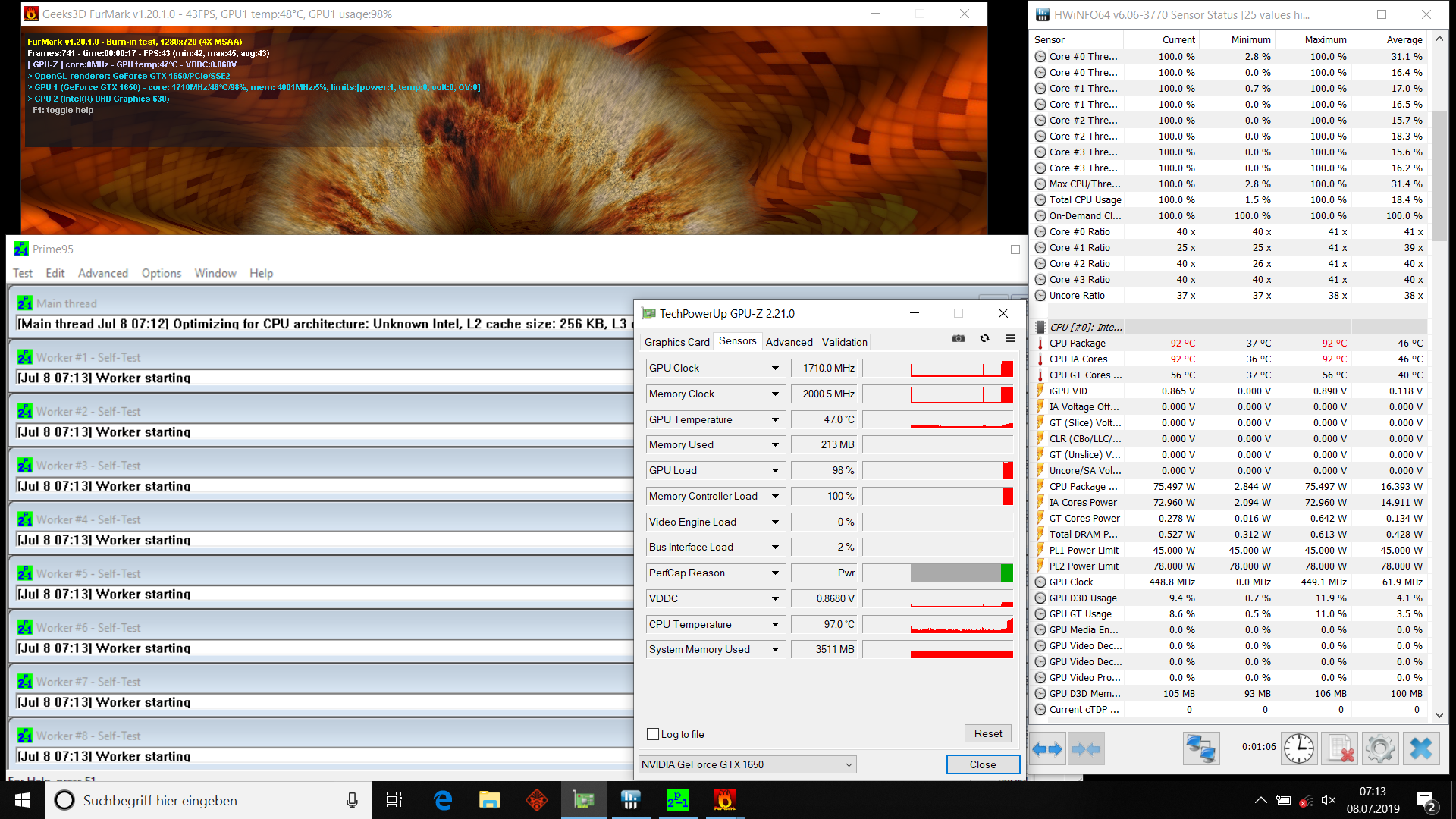This screenshot has height=819, width=1456.
Task: Open the GPU-Z hamburger menu icon
Action: 1010,339
